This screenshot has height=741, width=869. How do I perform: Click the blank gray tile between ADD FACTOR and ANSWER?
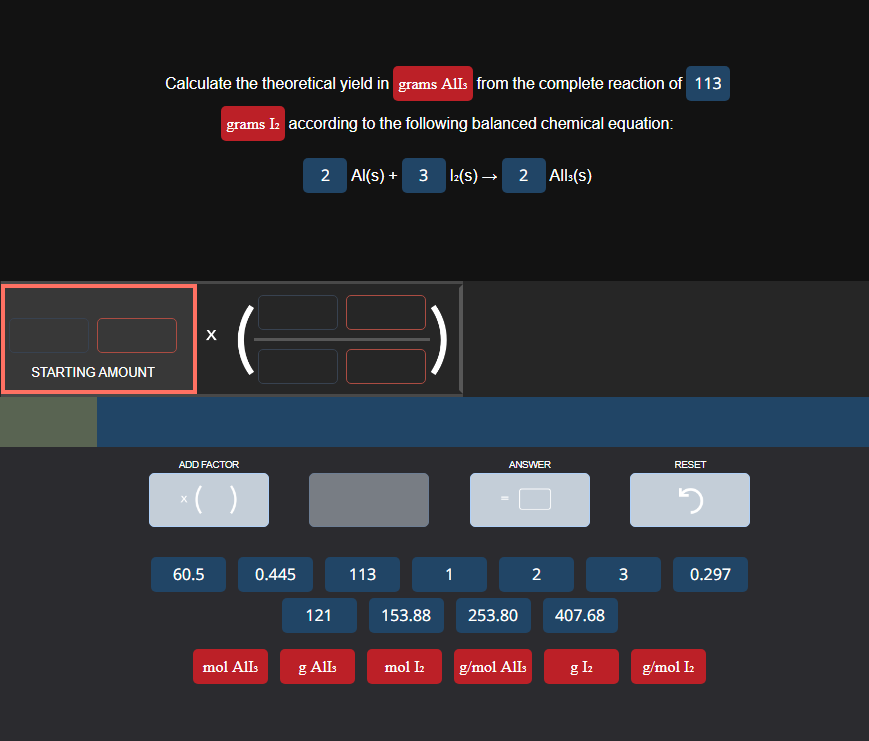click(x=368, y=499)
